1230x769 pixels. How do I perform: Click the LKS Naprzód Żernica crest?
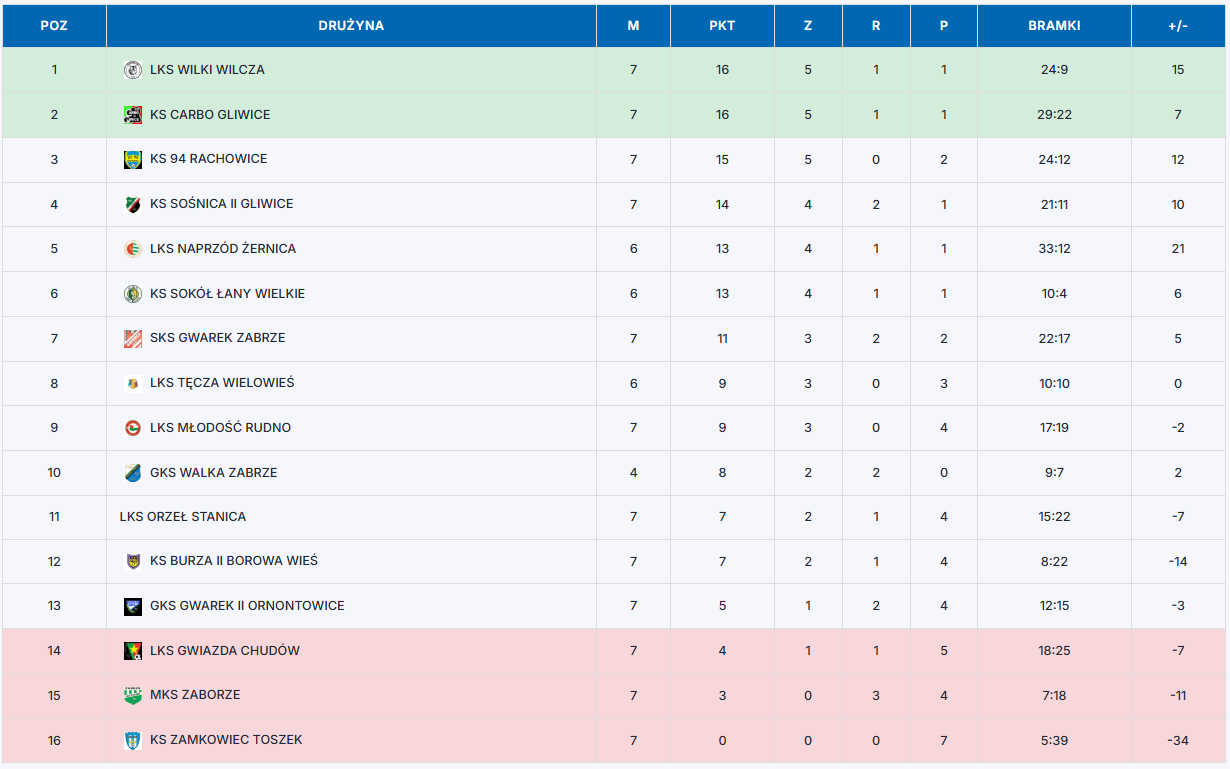(x=132, y=249)
